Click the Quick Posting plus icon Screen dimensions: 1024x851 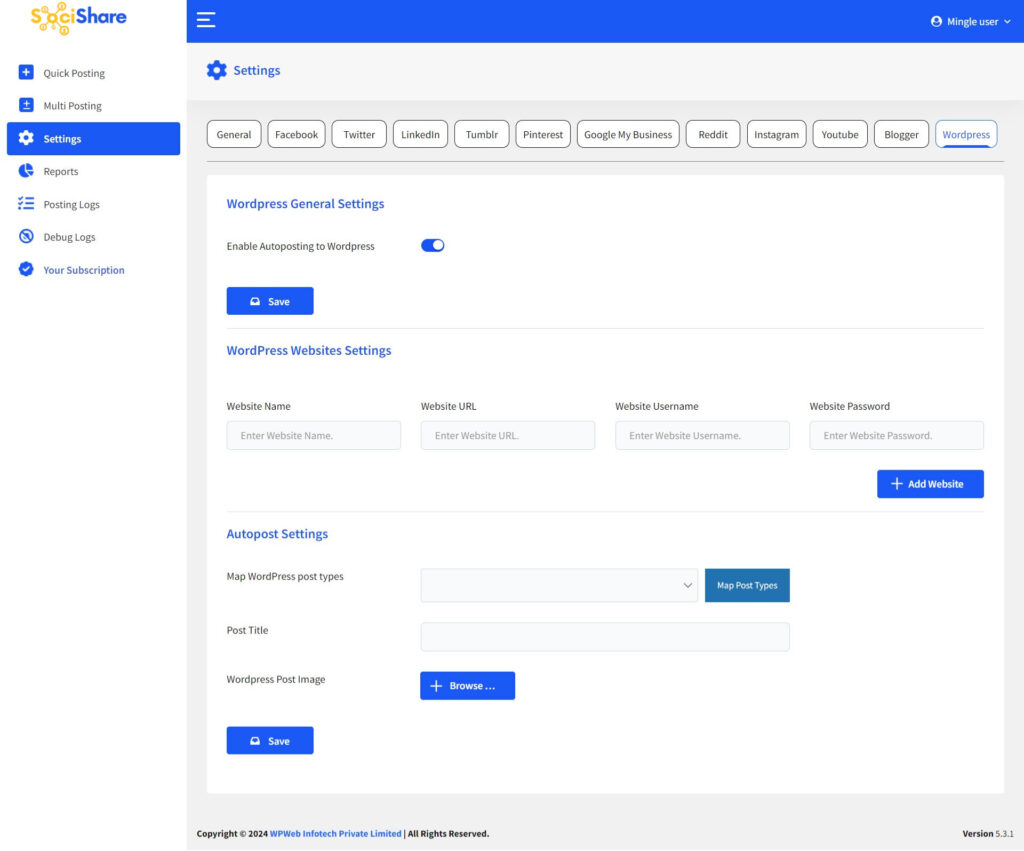[26, 72]
